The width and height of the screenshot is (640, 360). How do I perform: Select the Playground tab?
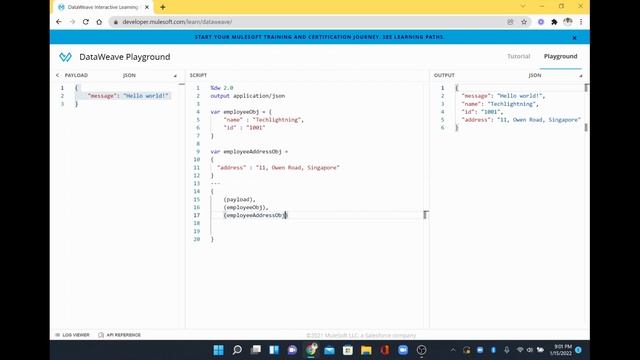pyautogui.click(x=560, y=56)
